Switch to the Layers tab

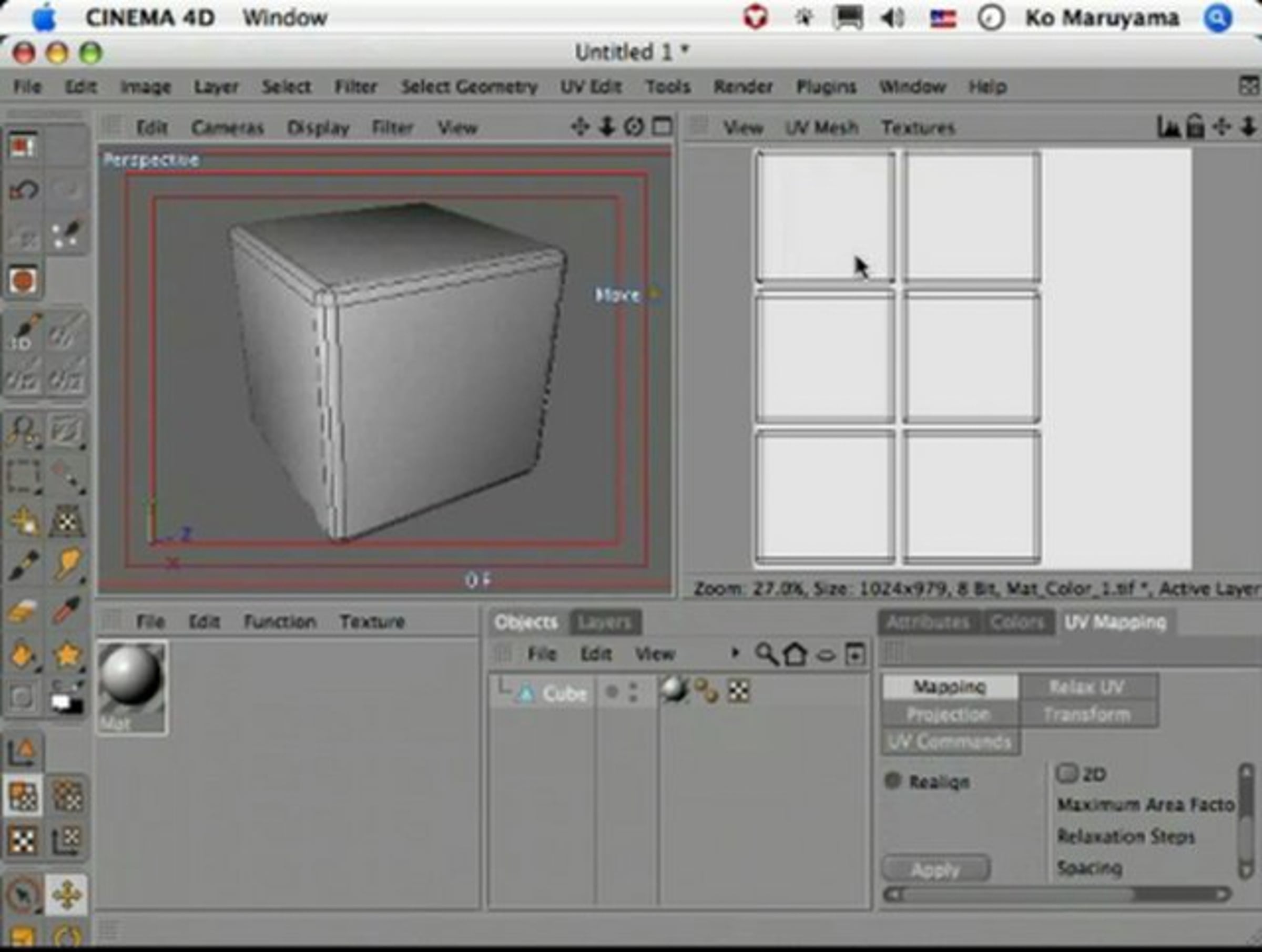tap(605, 622)
